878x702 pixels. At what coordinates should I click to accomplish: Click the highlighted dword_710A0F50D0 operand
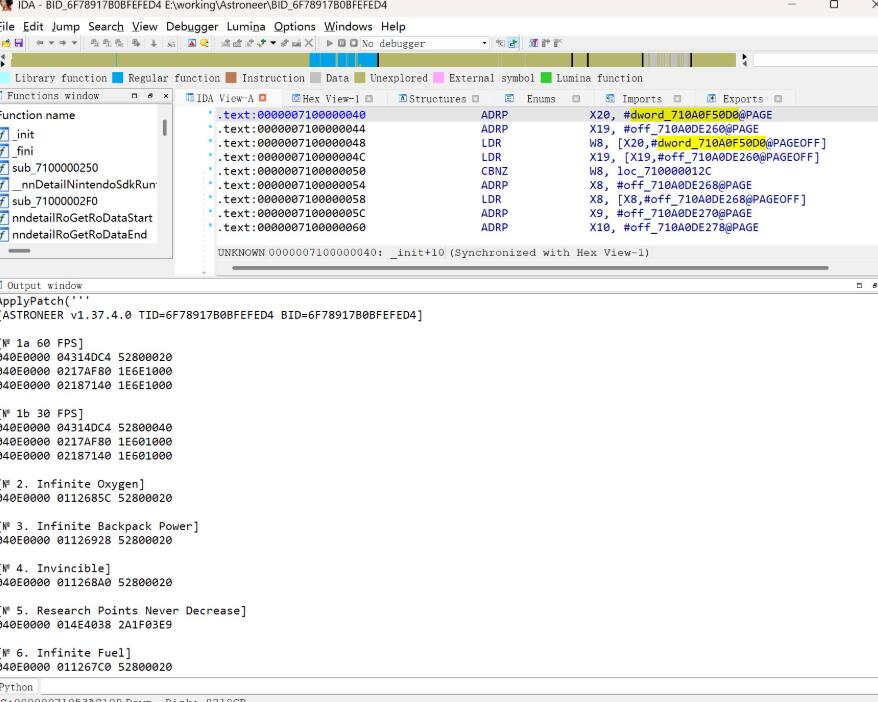[684, 115]
